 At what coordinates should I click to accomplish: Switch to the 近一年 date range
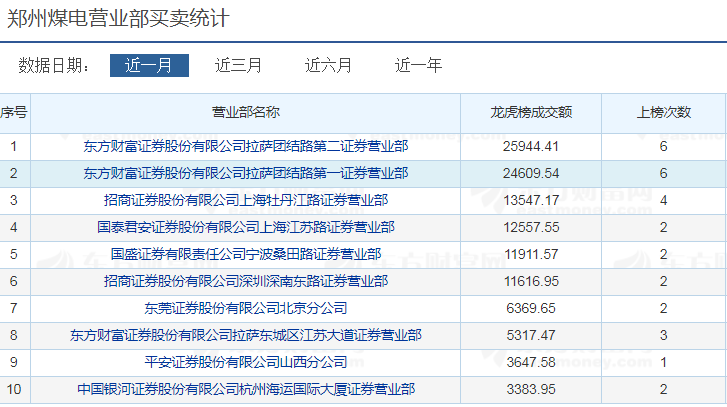(x=418, y=65)
